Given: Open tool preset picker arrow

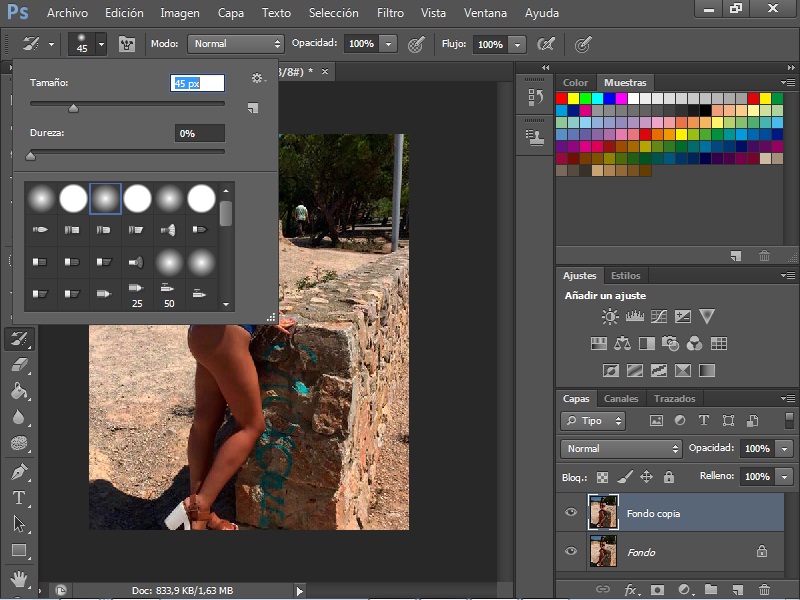Looking at the screenshot, I should (52, 44).
